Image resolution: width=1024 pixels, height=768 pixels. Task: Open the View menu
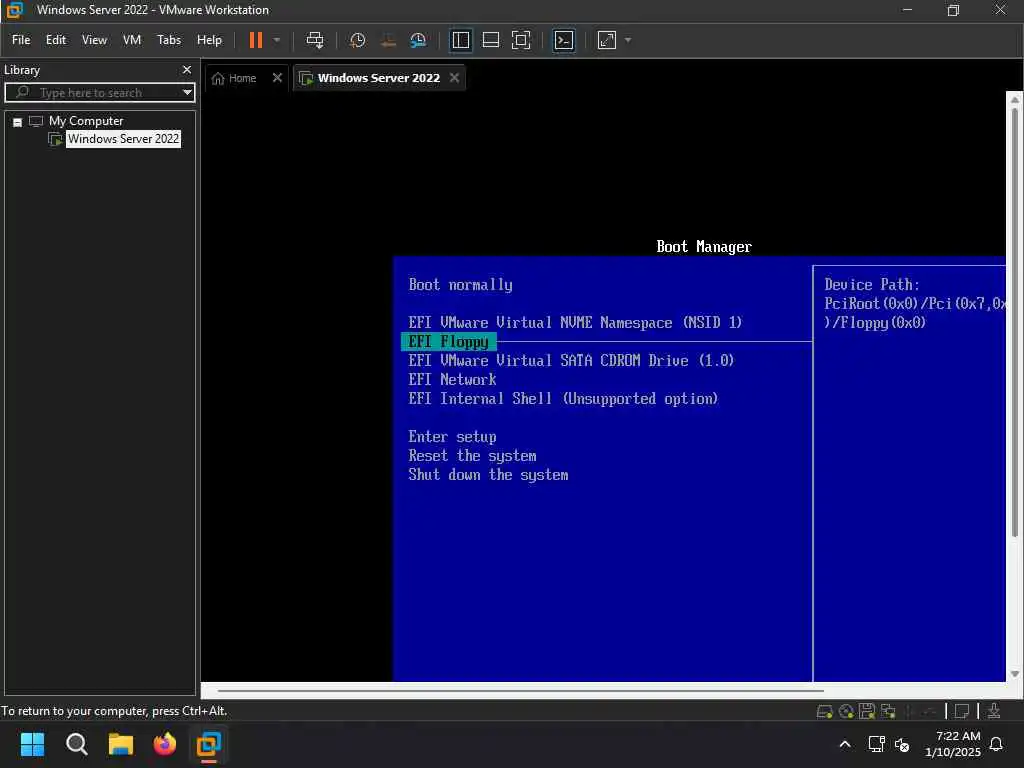(94, 40)
